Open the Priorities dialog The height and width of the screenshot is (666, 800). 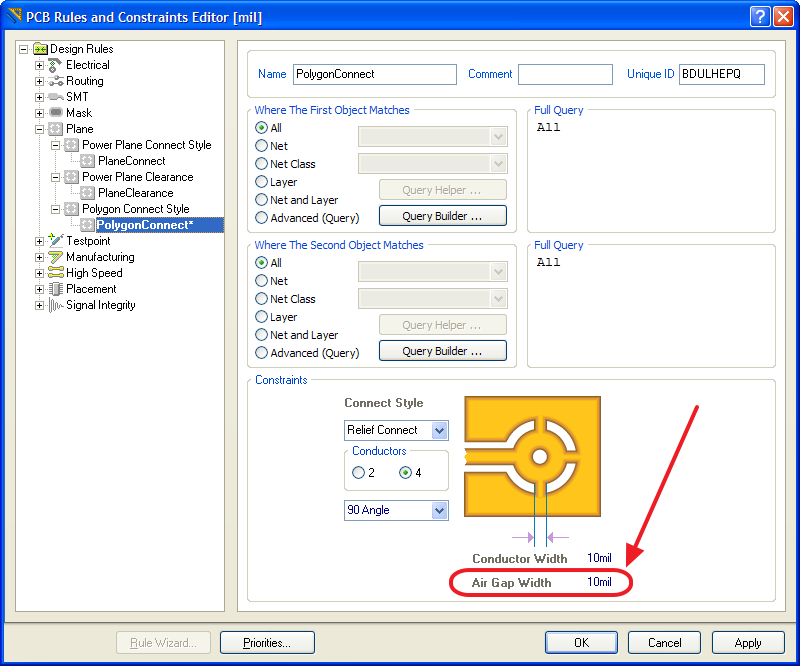pyautogui.click(x=267, y=643)
